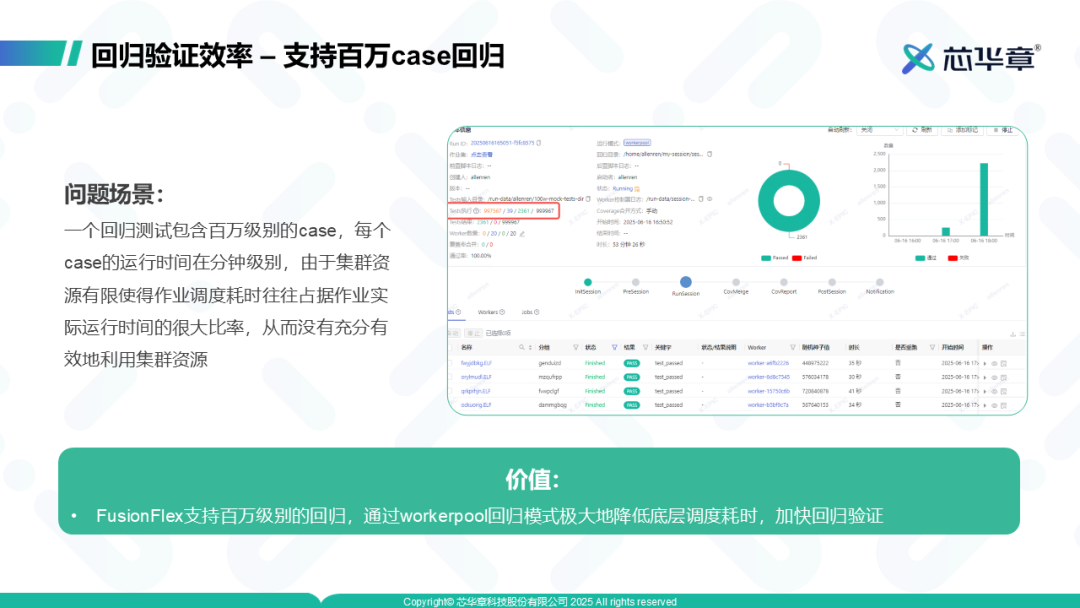Screen dimensions: 1080x608
Task: Open the fwyjdbkg.ELF test link
Action: [476, 363]
